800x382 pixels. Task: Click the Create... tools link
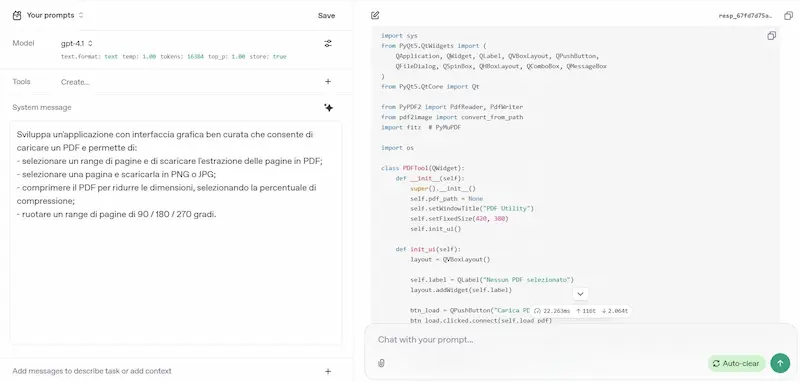coord(75,82)
